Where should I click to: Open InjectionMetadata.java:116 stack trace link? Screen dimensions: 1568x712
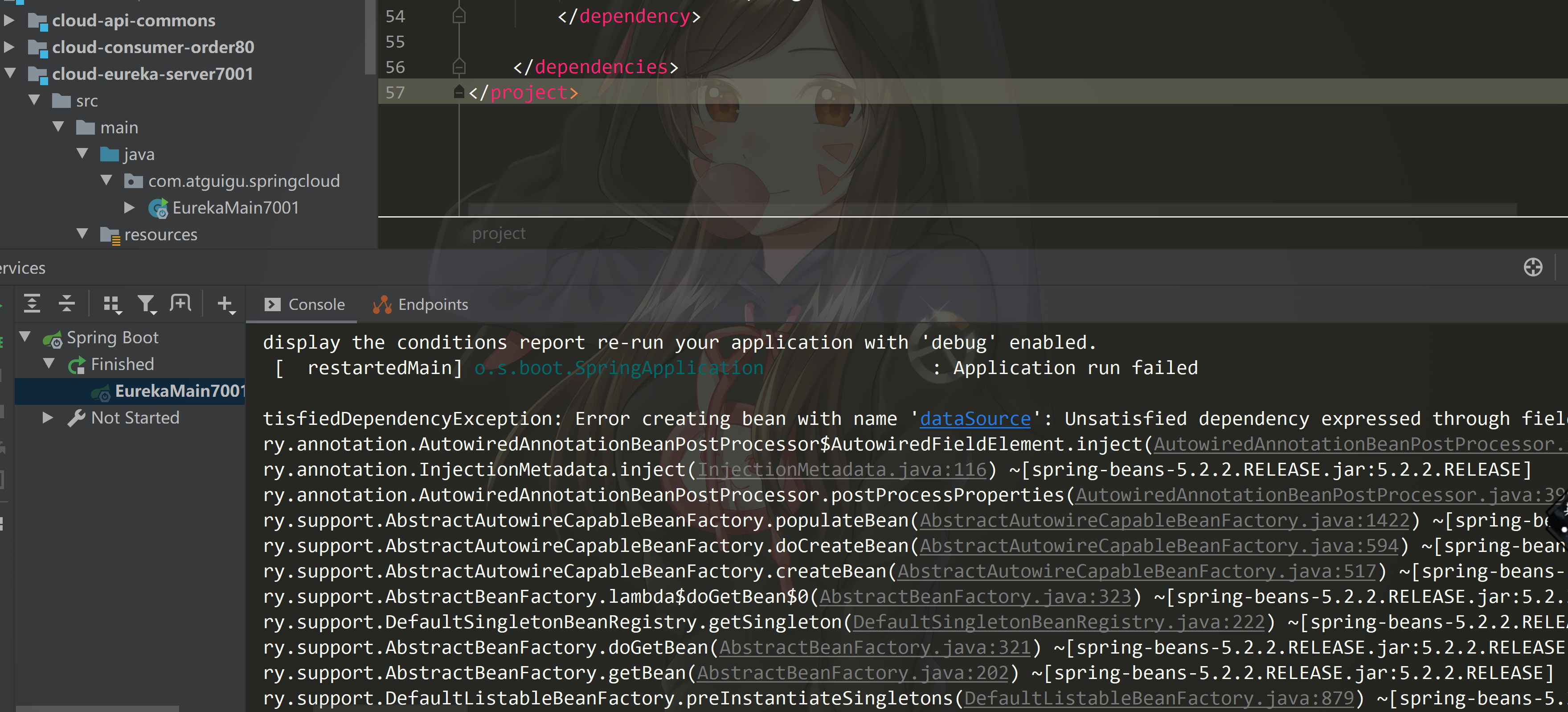pyautogui.click(x=841, y=469)
